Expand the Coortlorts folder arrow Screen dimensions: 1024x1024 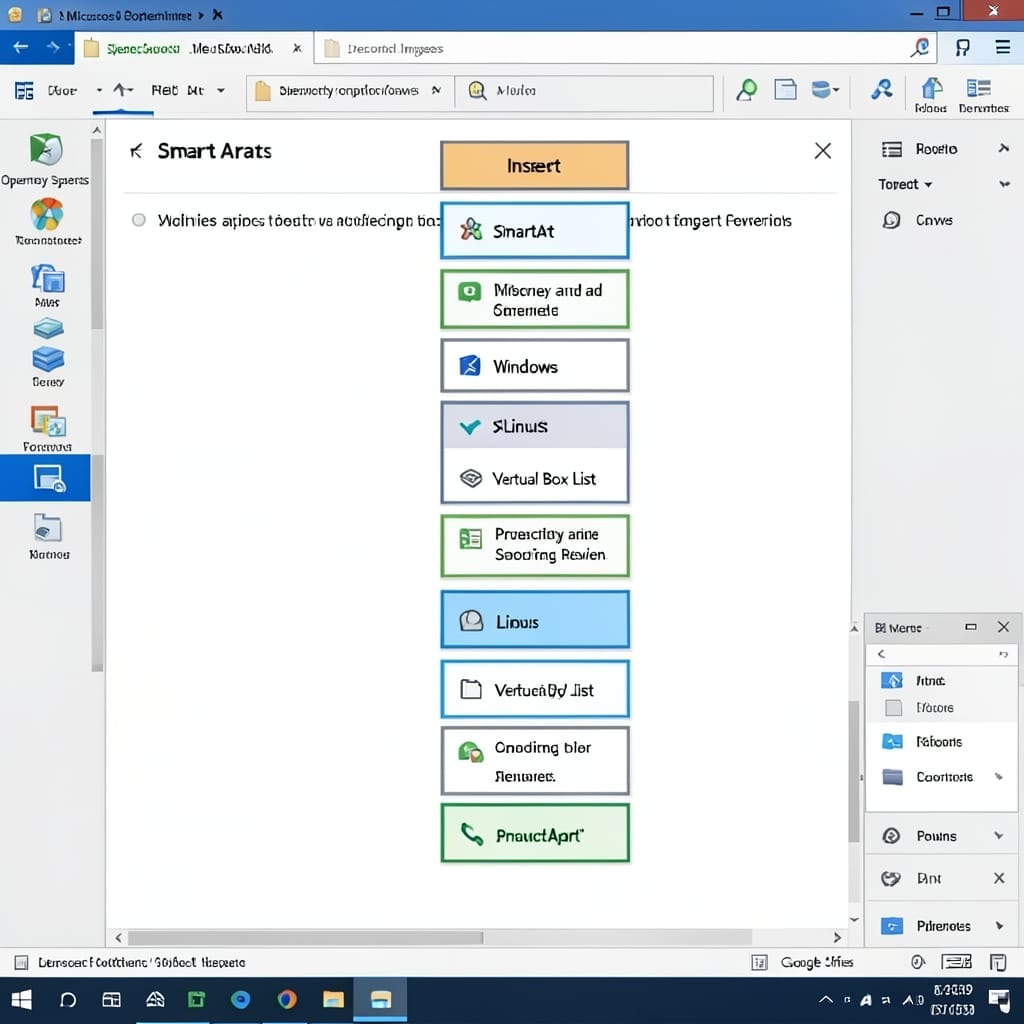tap(998, 776)
